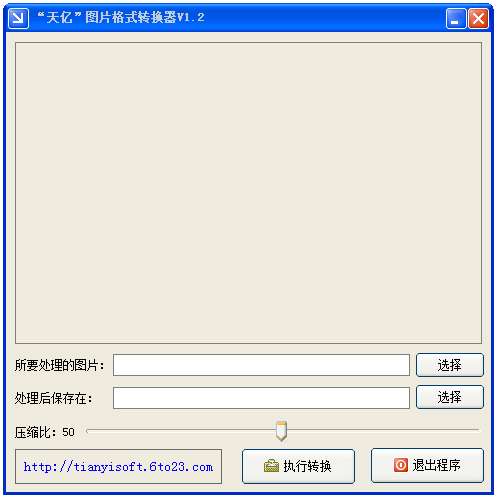497x497 pixels.
Task: Start conversion with 执行转换 button
Action: (x=298, y=466)
